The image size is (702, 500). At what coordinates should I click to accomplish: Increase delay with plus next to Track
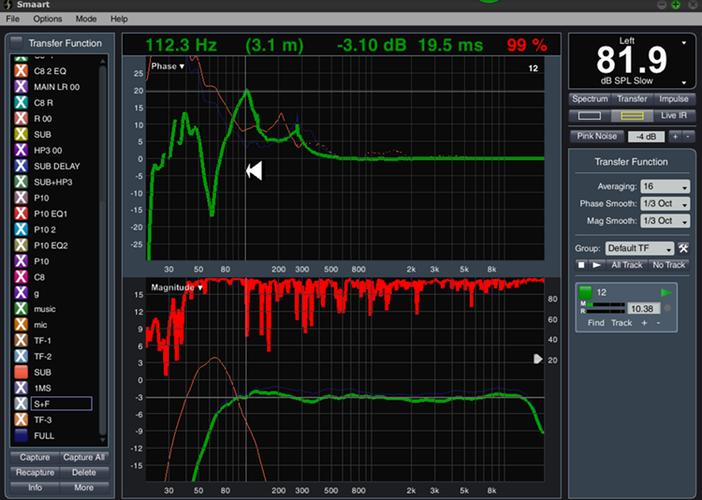pyautogui.click(x=644, y=323)
